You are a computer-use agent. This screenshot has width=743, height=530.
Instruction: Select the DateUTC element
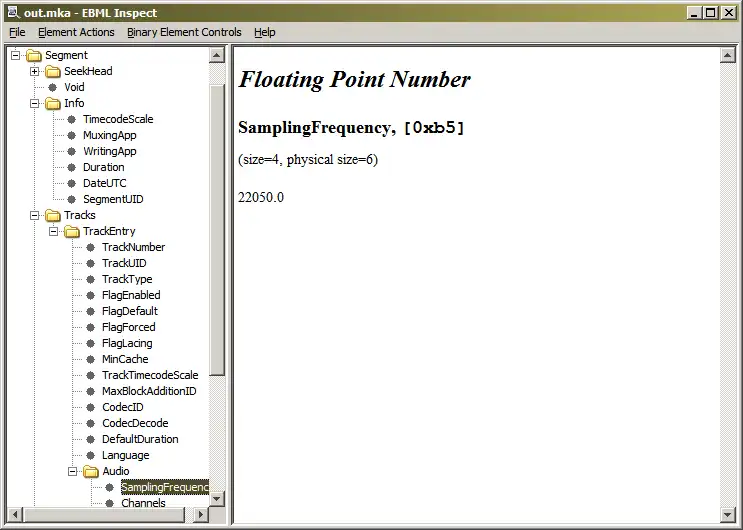click(x=105, y=183)
